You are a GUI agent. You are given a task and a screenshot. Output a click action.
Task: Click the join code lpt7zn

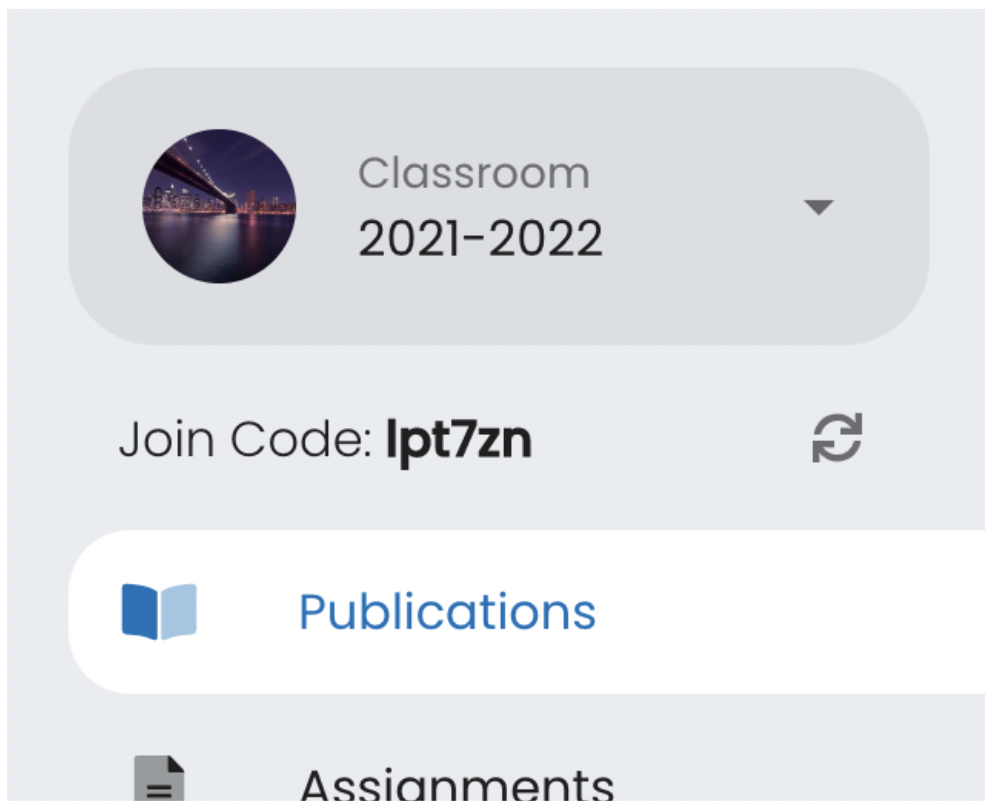click(x=459, y=440)
